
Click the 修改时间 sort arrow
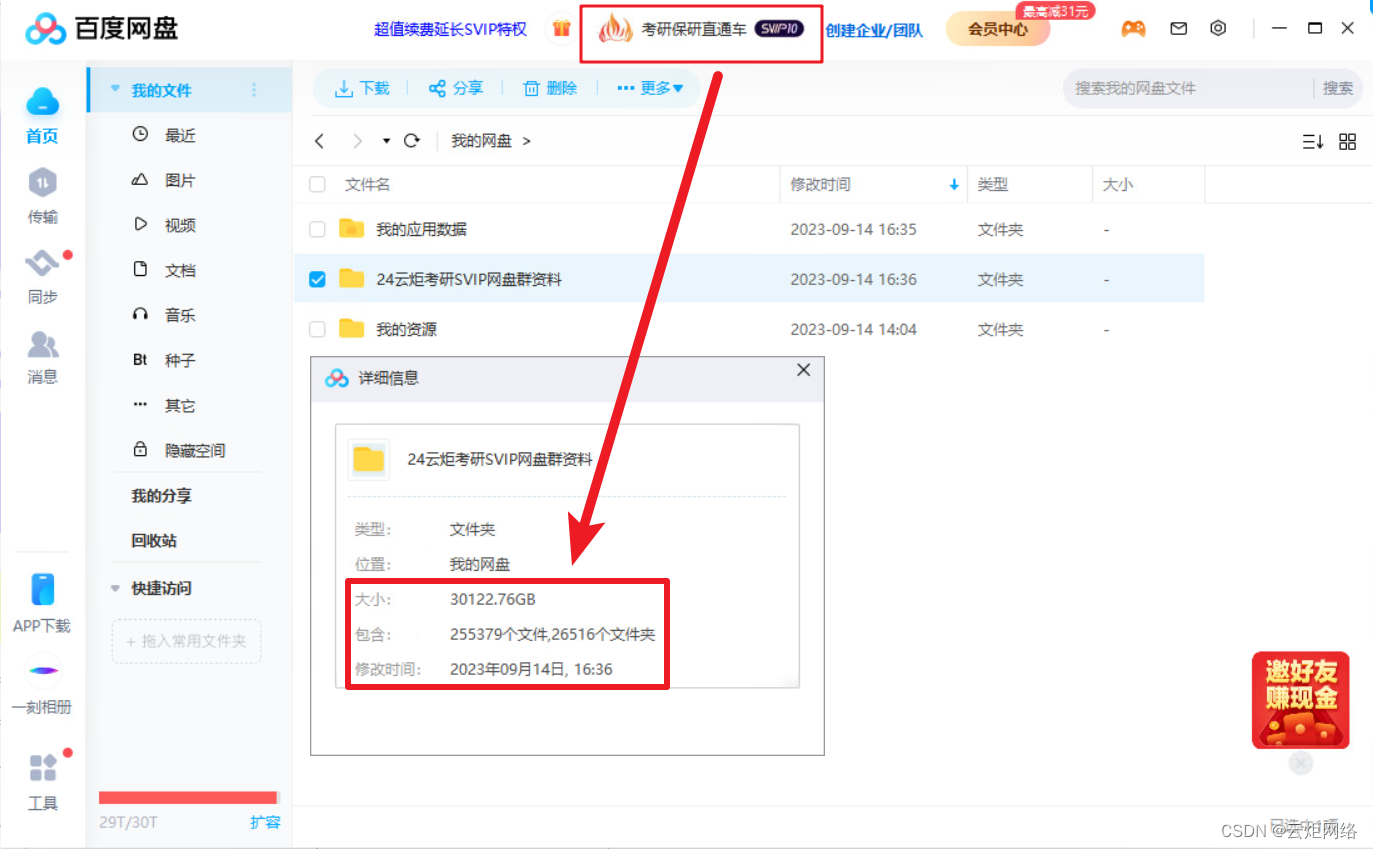point(954,185)
